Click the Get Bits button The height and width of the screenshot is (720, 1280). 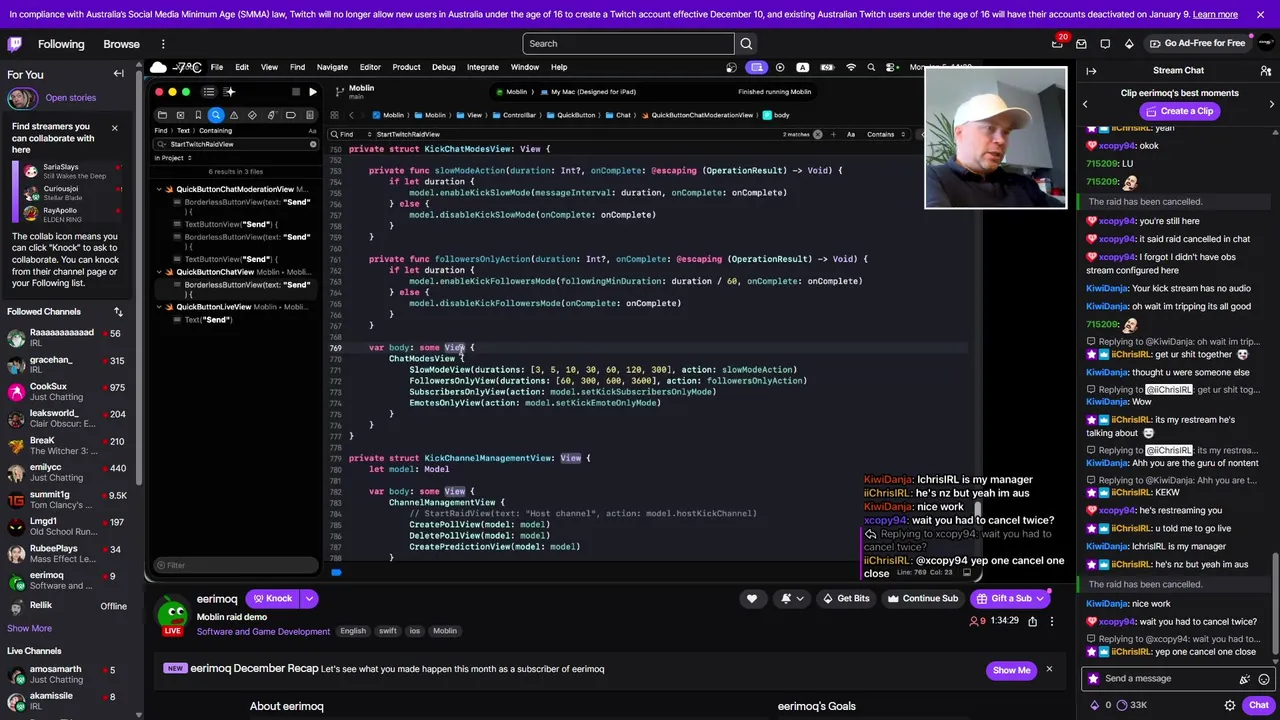pyautogui.click(x=845, y=598)
